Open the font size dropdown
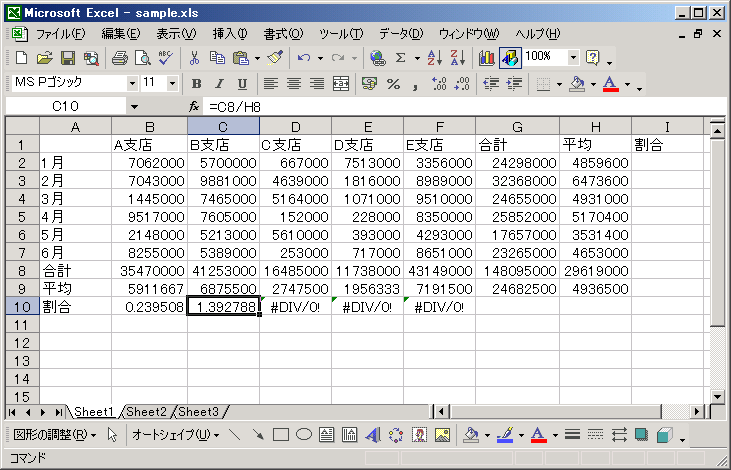This screenshot has width=731, height=470. point(172,83)
